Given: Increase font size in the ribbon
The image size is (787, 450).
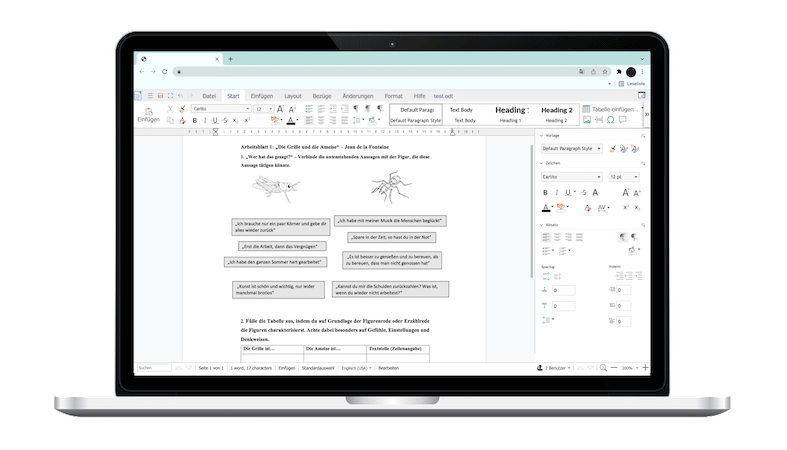Looking at the screenshot, I should tap(281, 109).
